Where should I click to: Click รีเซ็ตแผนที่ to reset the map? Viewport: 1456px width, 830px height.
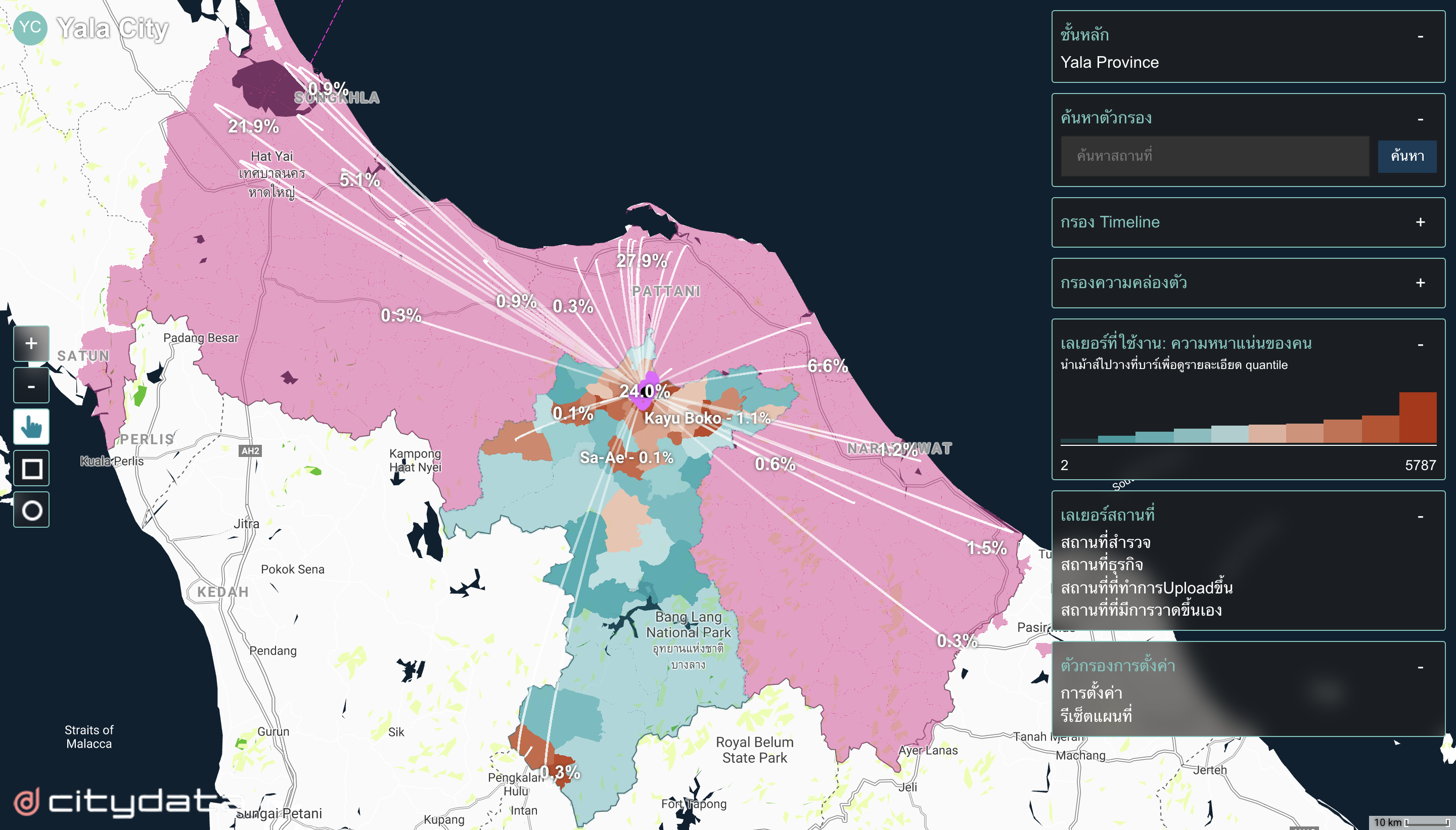(1096, 715)
